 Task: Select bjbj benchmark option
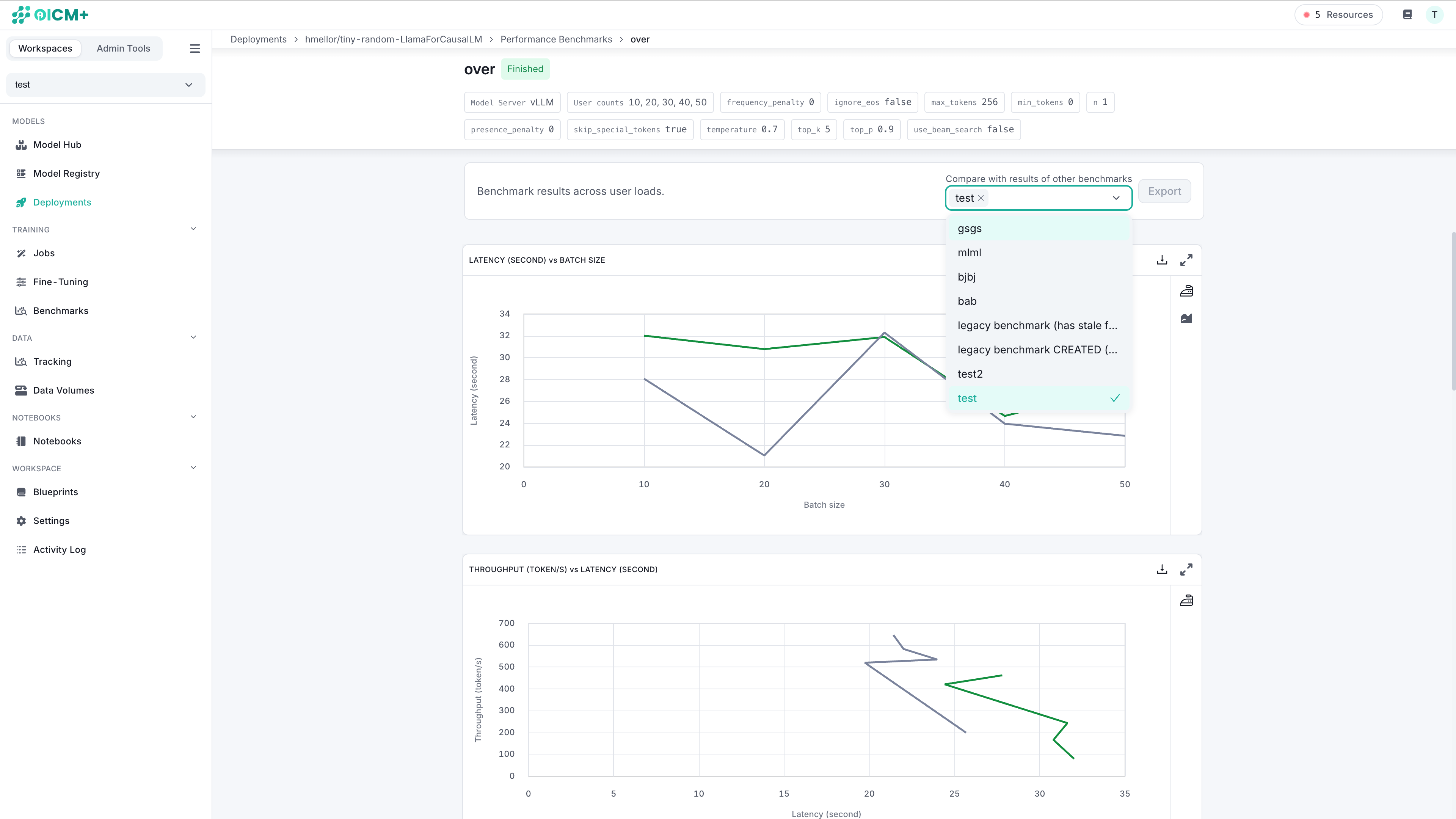click(1038, 277)
